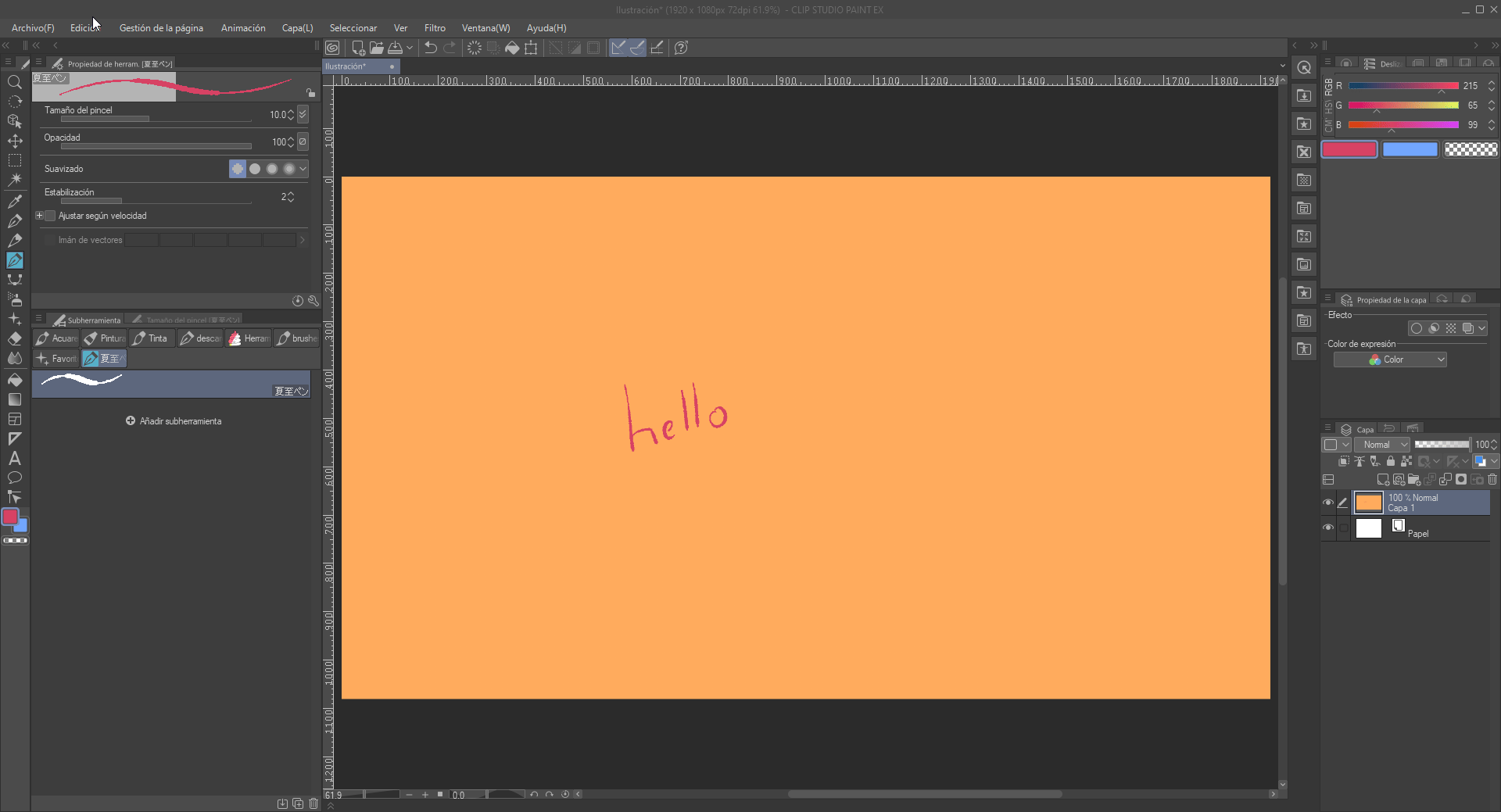Open the Tinta subtool group
This screenshot has width=1501, height=812.
(x=151, y=338)
